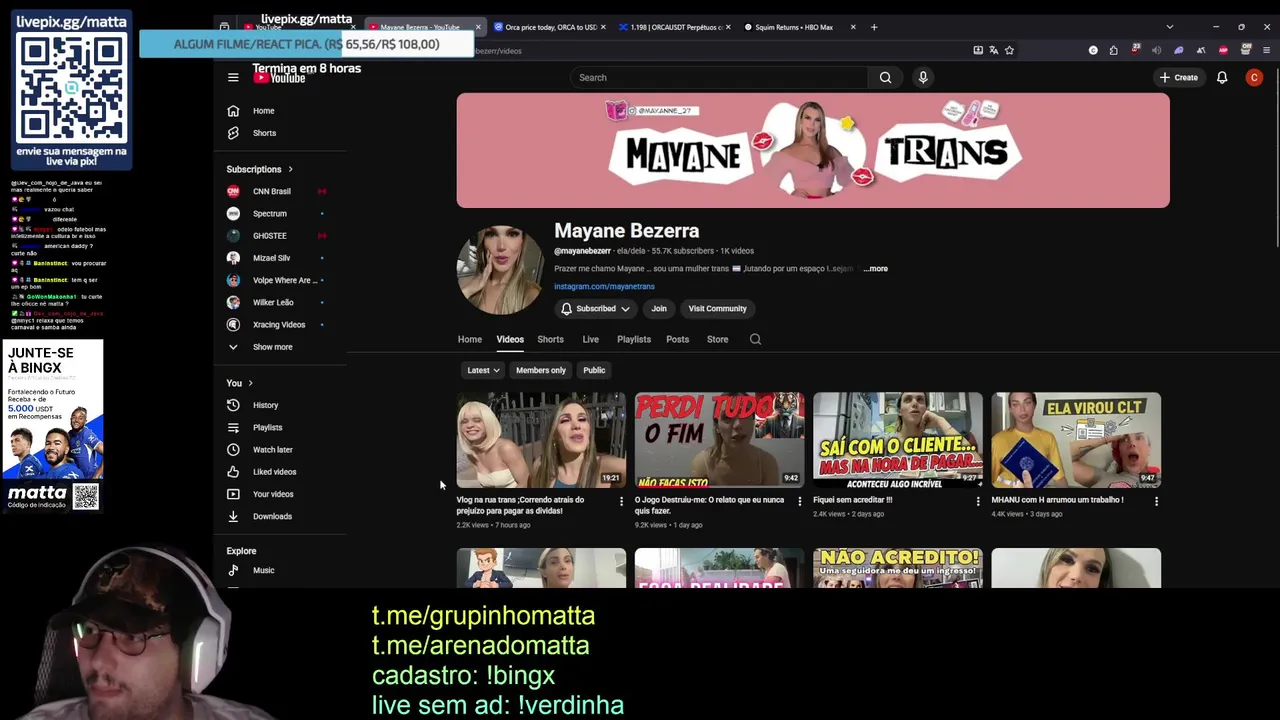Image resolution: width=1280 pixels, height=720 pixels.
Task: Click the search magnifier button
Action: click(x=885, y=77)
